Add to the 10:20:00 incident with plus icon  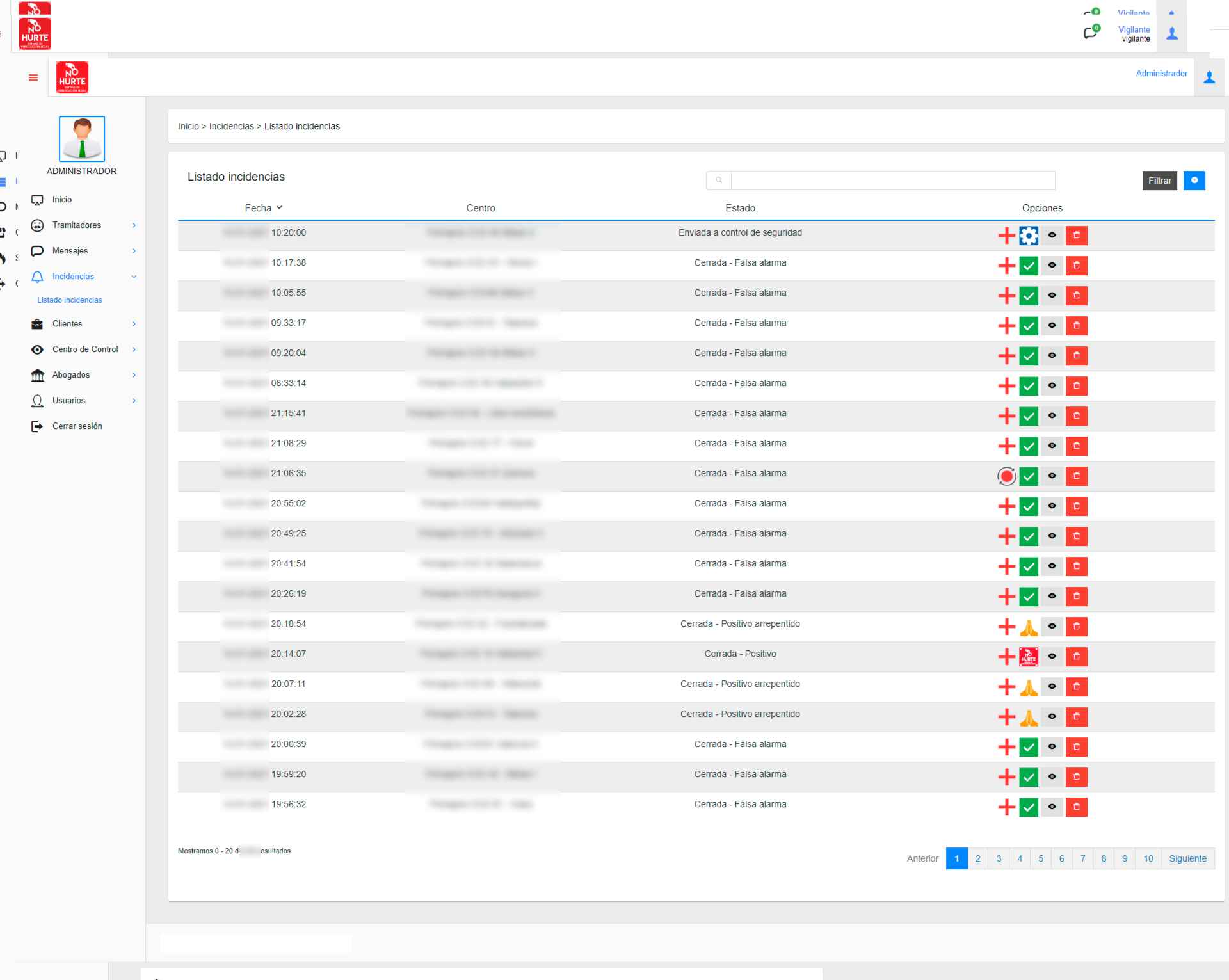coord(1006,236)
